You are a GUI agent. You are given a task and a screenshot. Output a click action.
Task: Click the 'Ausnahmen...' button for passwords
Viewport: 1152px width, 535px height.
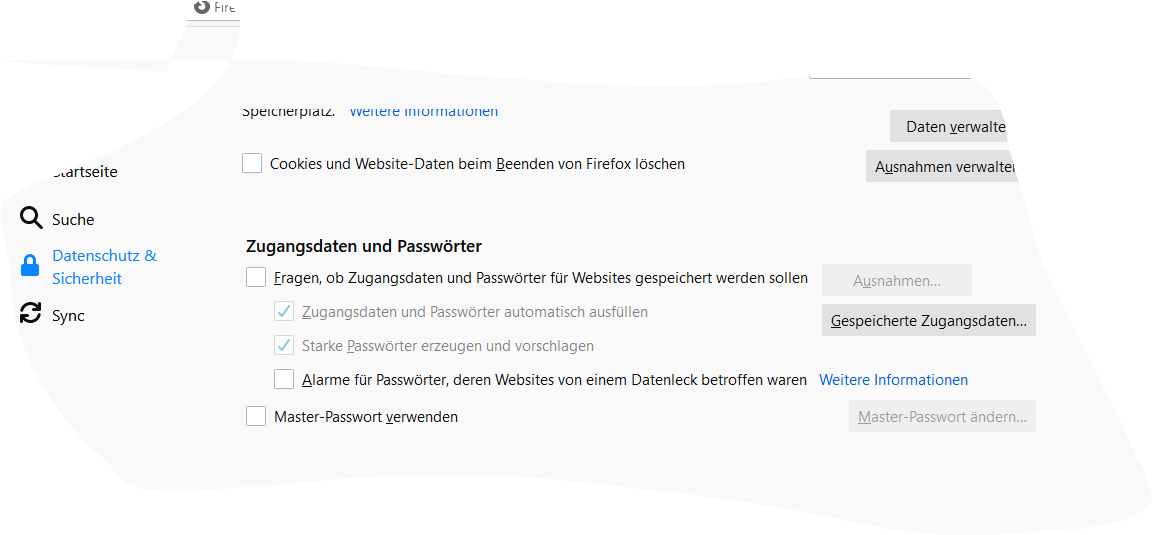pyautogui.click(x=897, y=281)
